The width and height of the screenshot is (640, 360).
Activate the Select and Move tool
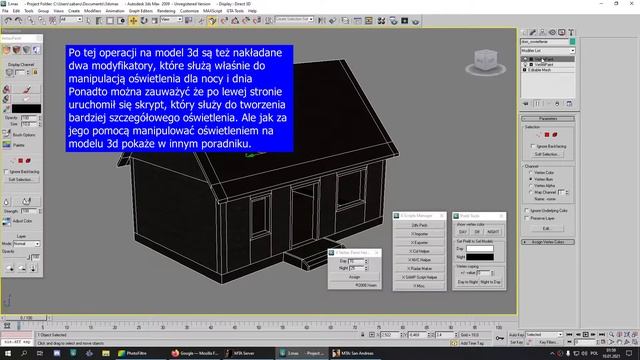click(133, 20)
